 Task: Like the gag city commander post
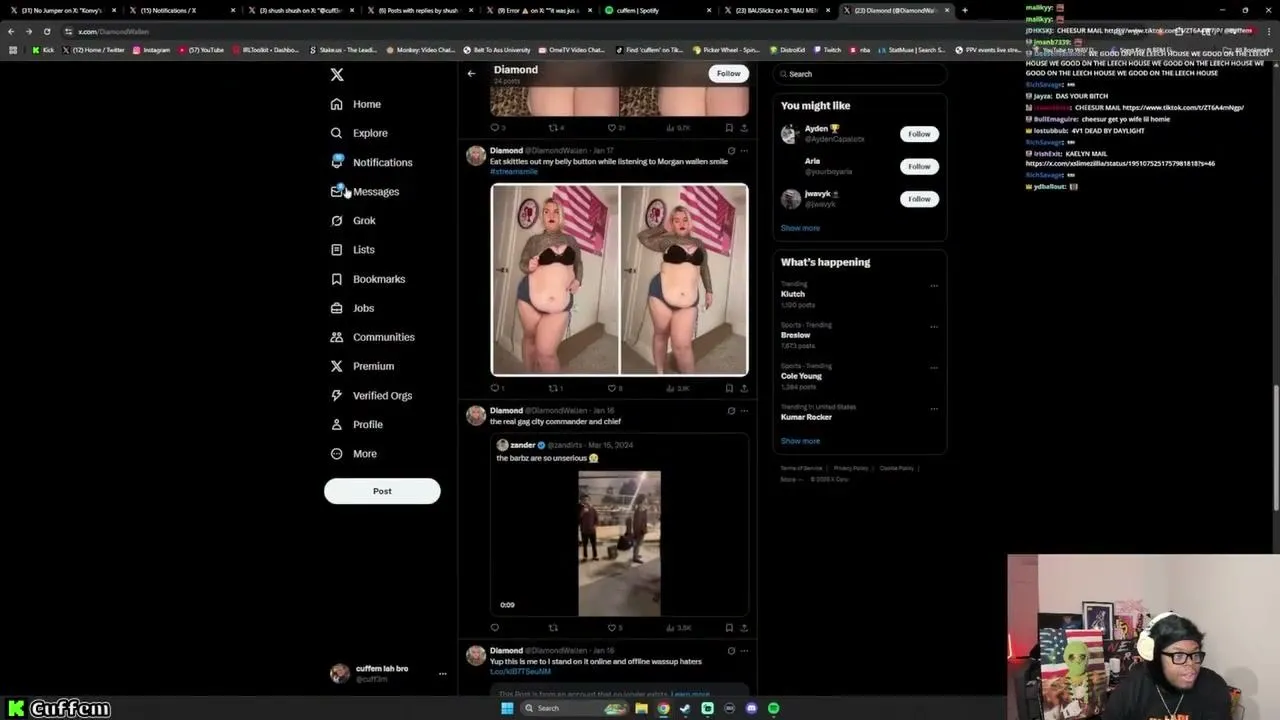tap(612, 628)
